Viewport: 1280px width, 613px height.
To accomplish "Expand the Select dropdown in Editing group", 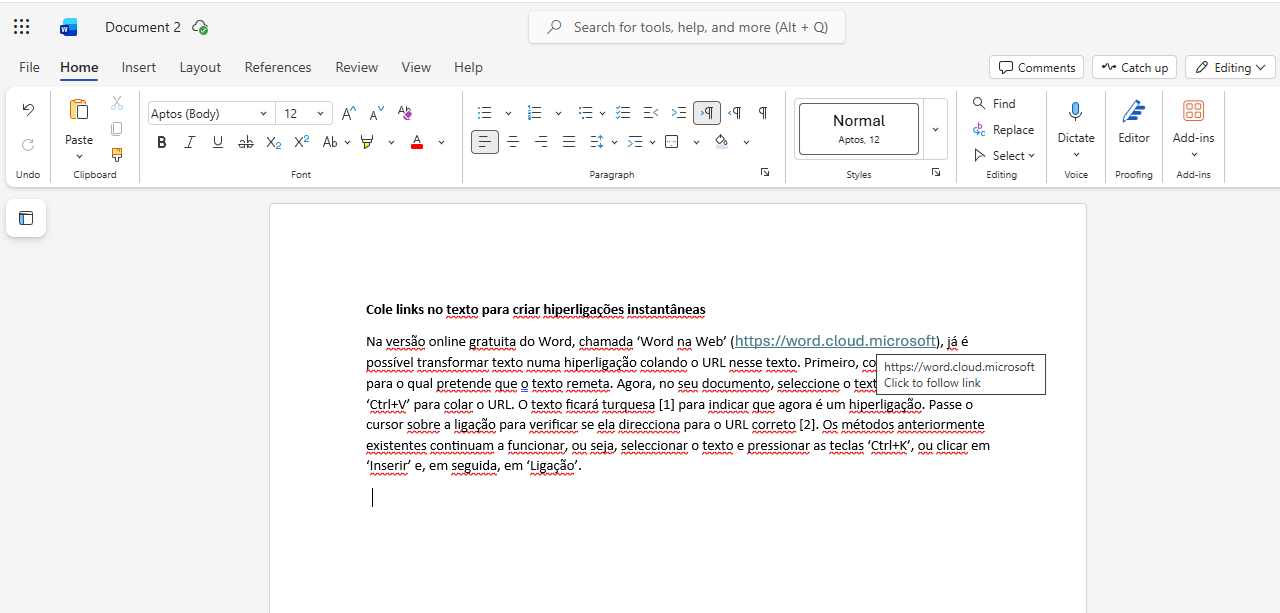I will point(1004,155).
